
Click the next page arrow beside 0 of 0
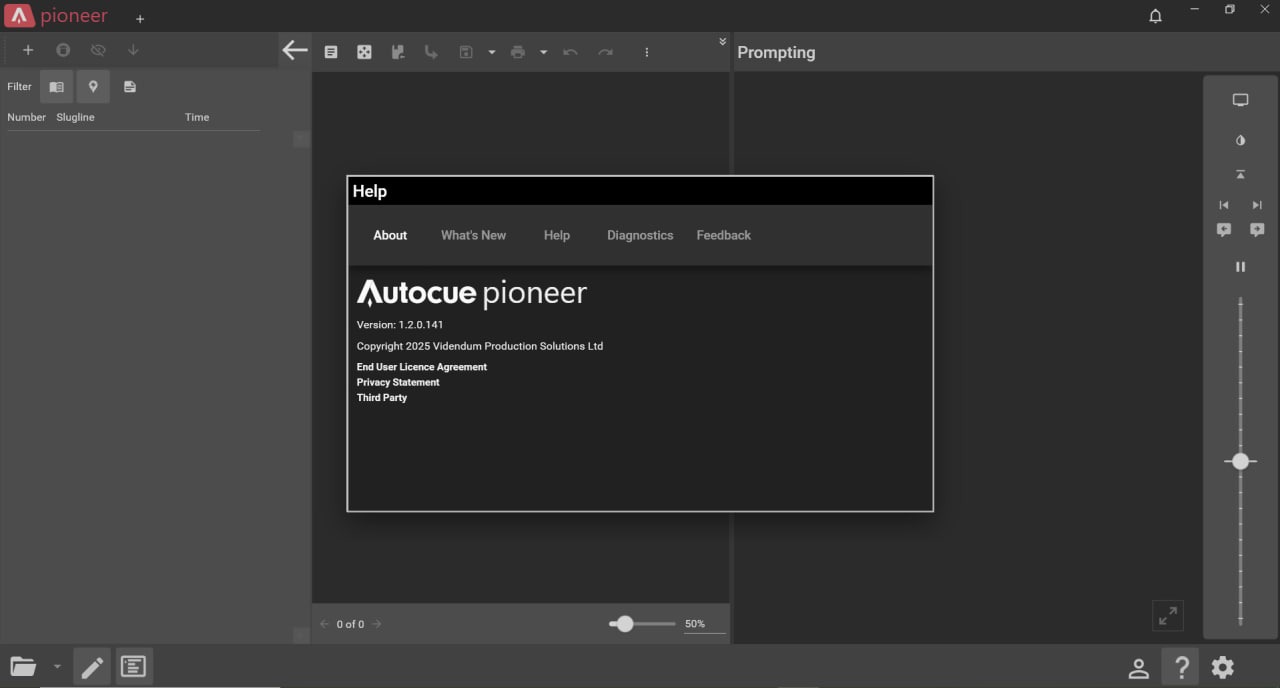click(x=376, y=624)
